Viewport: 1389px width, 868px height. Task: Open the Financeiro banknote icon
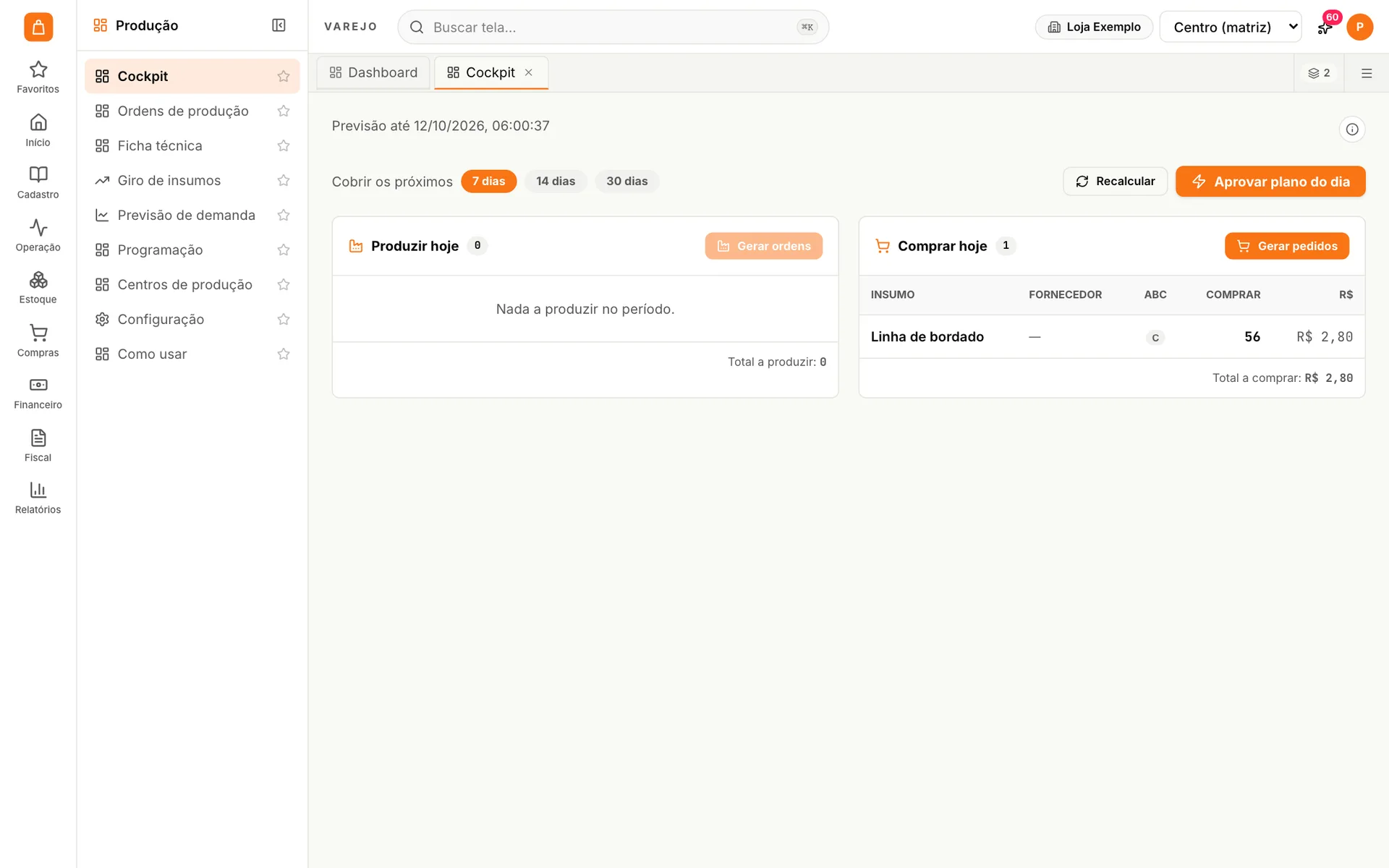pyautogui.click(x=38, y=393)
